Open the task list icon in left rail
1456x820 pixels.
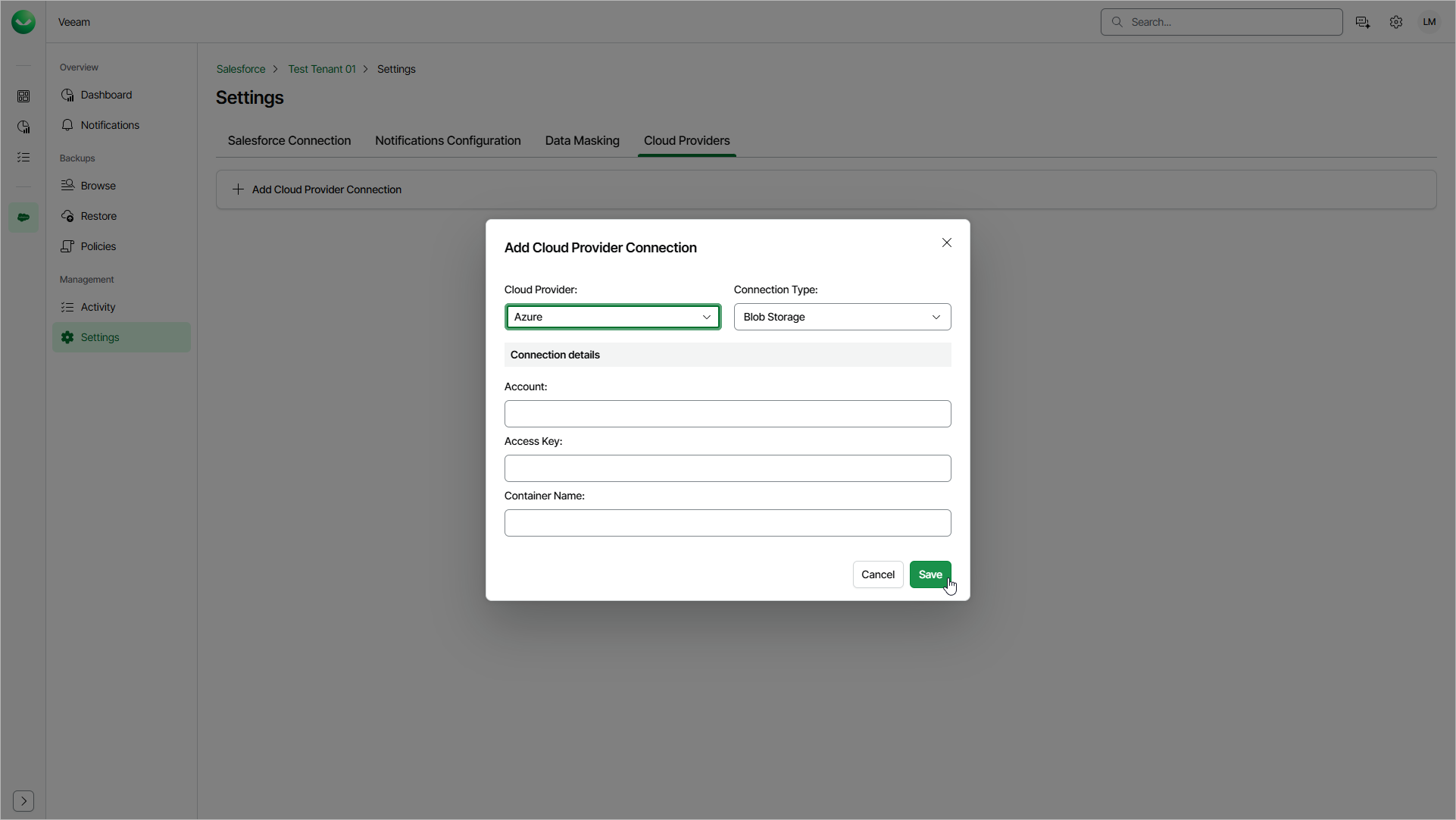pyautogui.click(x=23, y=157)
